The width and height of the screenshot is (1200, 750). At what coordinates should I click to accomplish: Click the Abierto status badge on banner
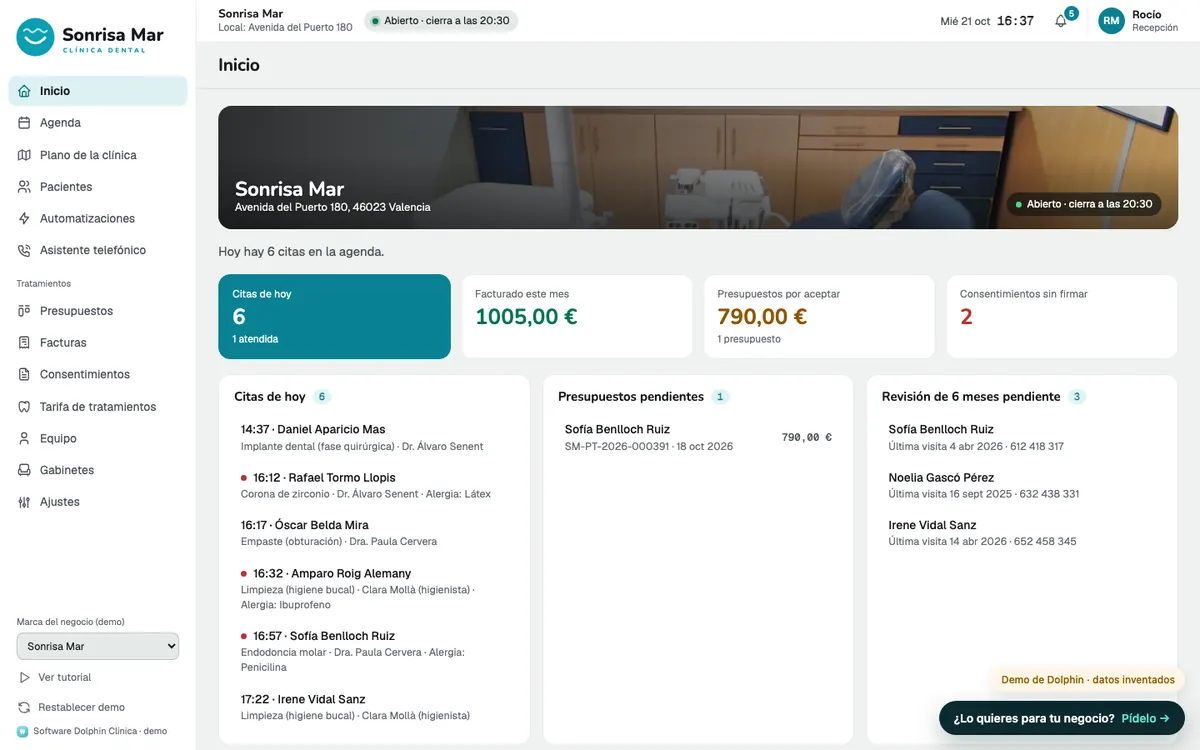pyautogui.click(x=1084, y=204)
